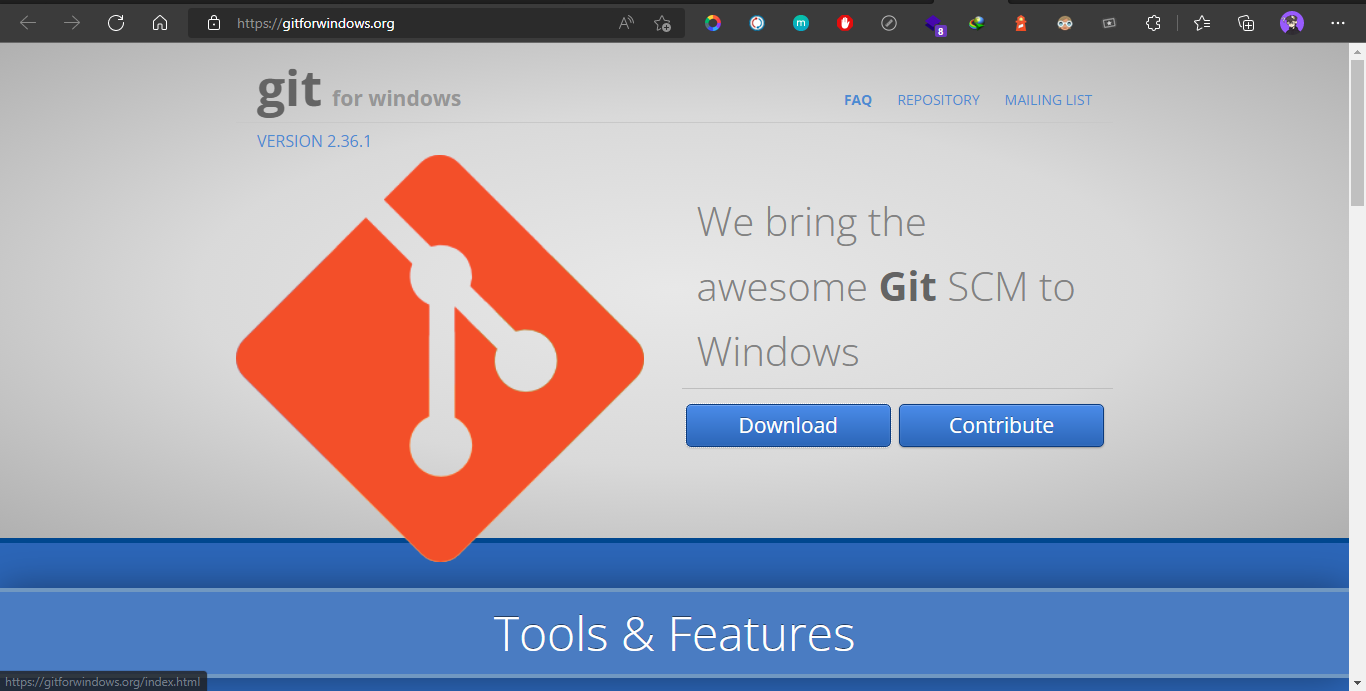Click the VERSION 2.36.1 link
This screenshot has width=1366, height=691.
(x=314, y=141)
